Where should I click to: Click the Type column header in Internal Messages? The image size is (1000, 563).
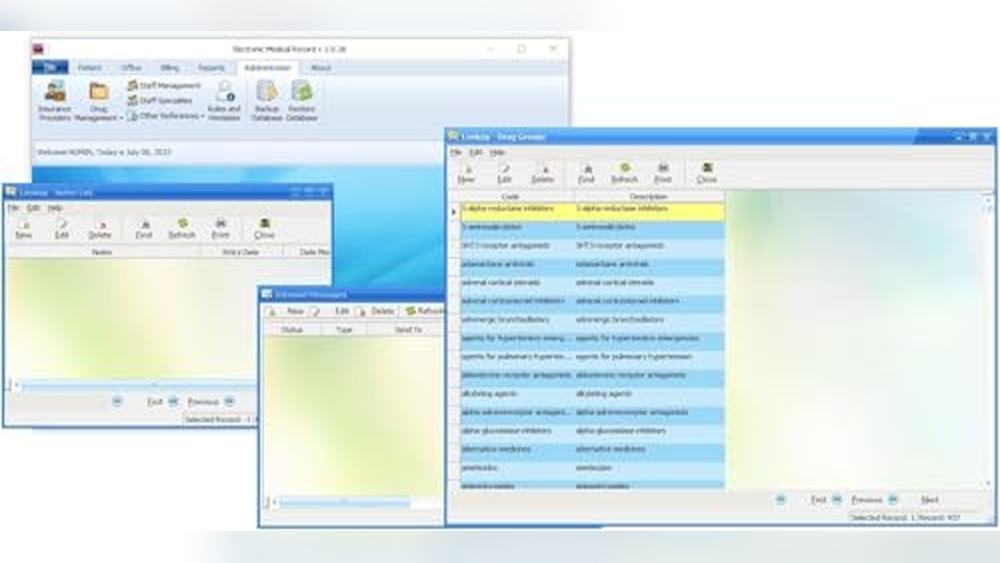[344, 330]
